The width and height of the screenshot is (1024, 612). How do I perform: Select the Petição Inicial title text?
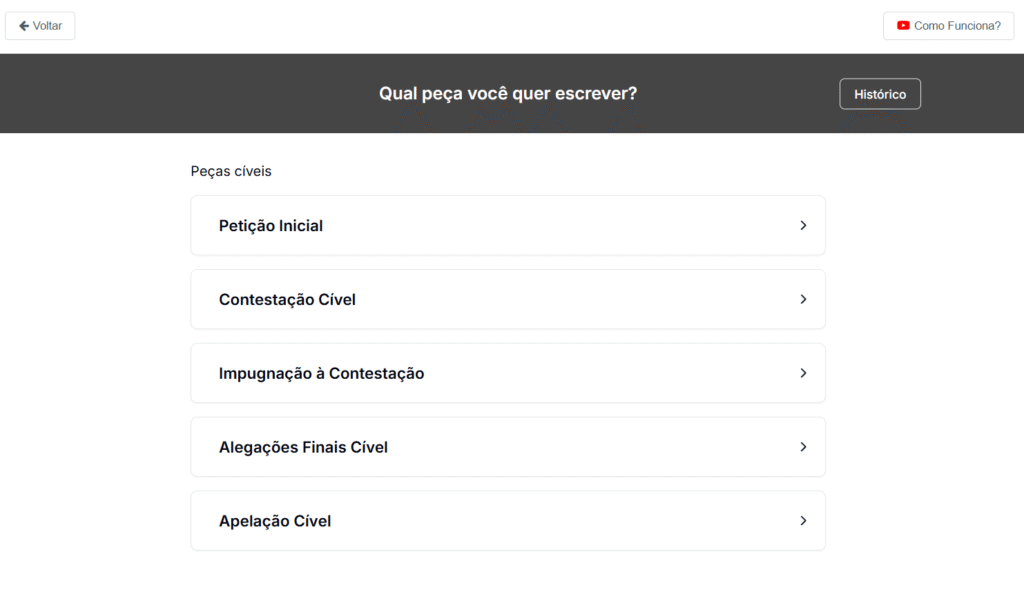pyautogui.click(x=271, y=226)
